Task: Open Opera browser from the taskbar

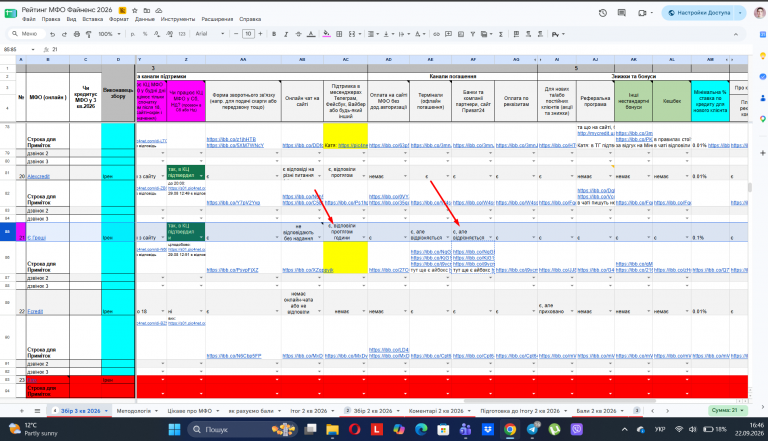Action: tap(355, 430)
